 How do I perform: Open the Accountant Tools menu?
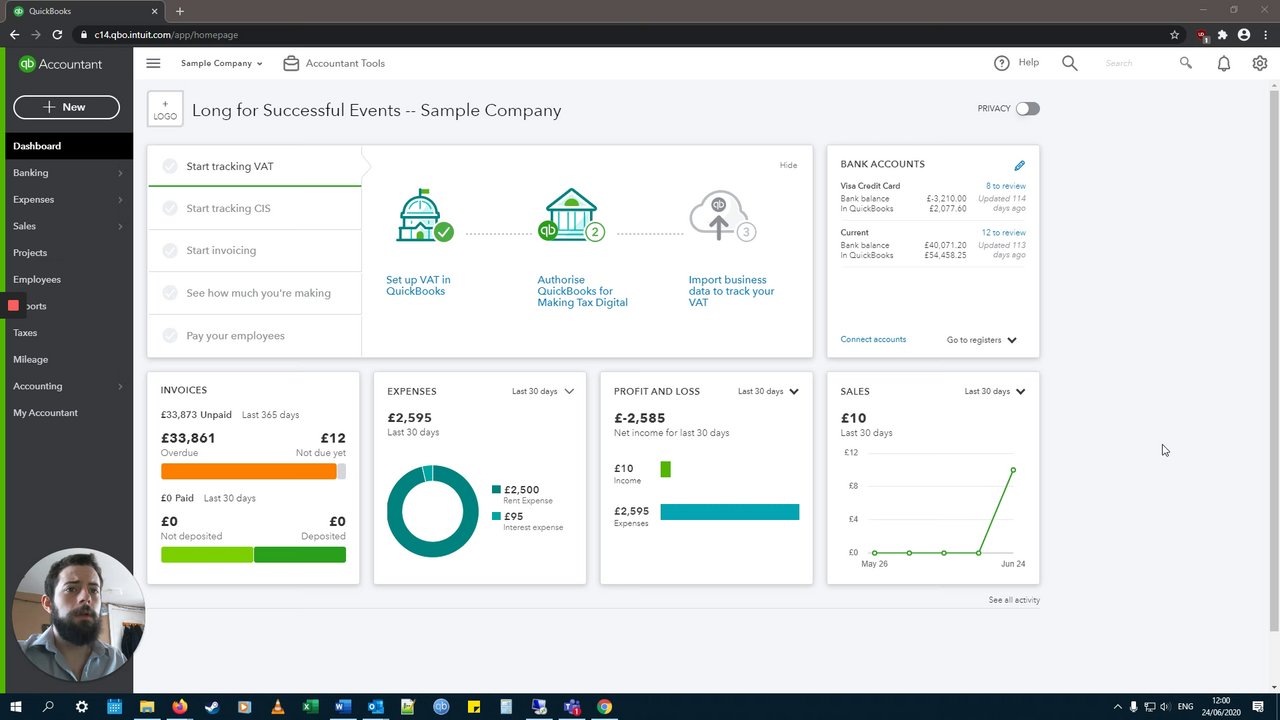[334, 63]
